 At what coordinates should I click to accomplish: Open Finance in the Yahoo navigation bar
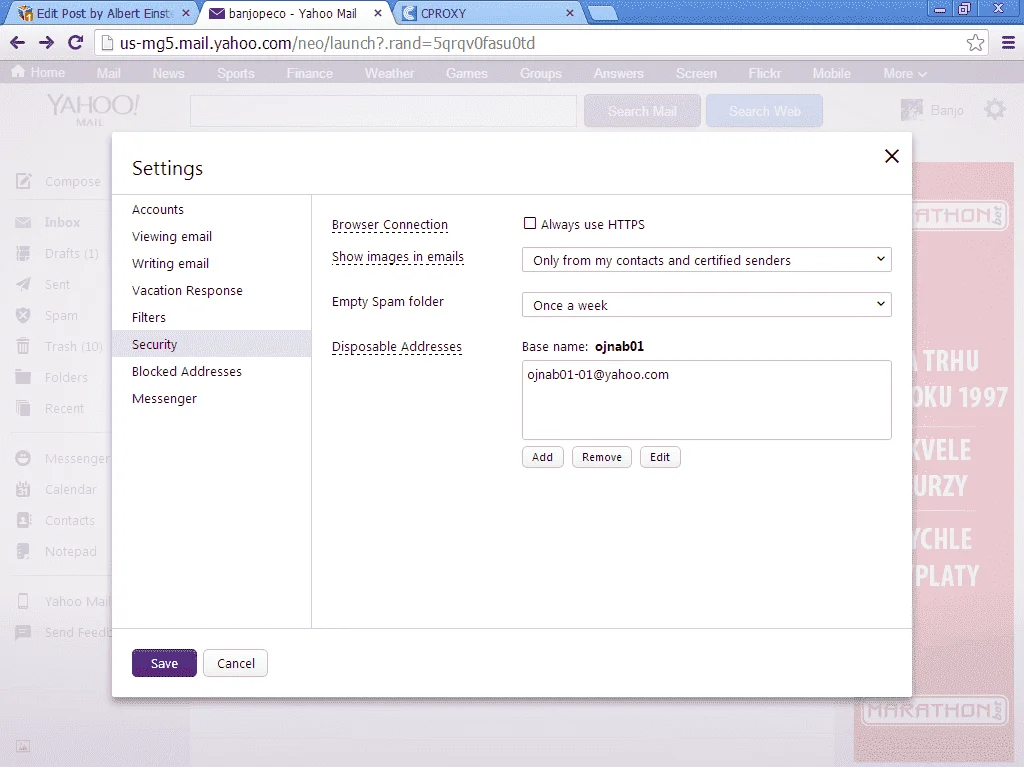[310, 74]
